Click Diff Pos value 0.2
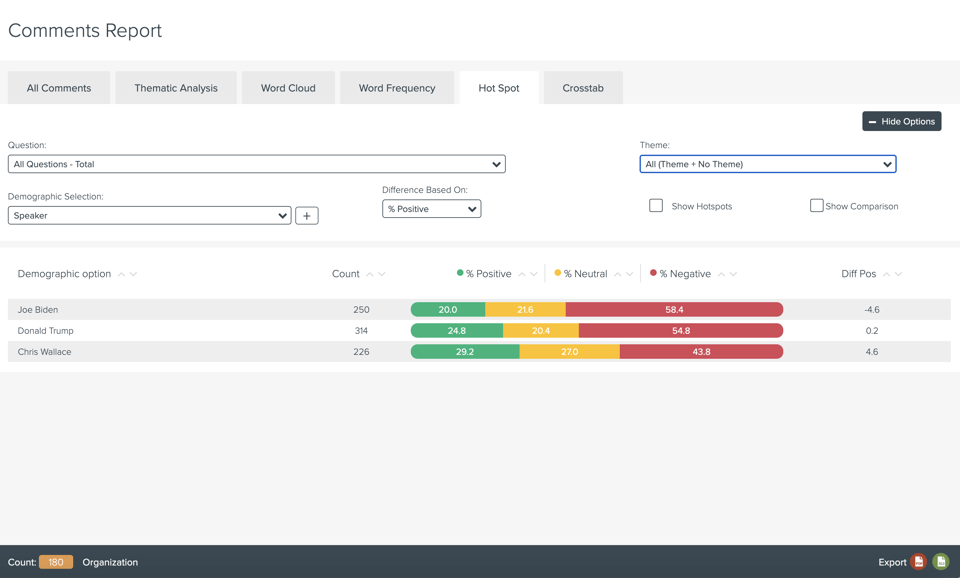Screen dimensions: 960x578 click(872, 331)
